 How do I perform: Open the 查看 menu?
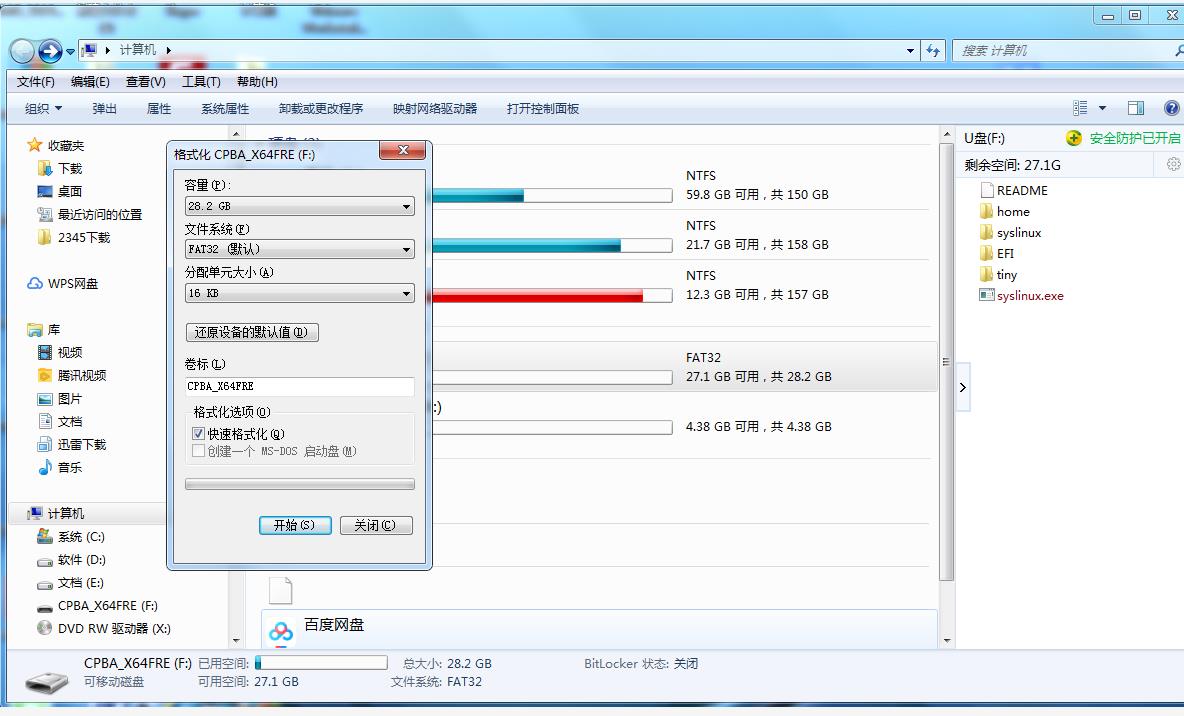coord(144,81)
